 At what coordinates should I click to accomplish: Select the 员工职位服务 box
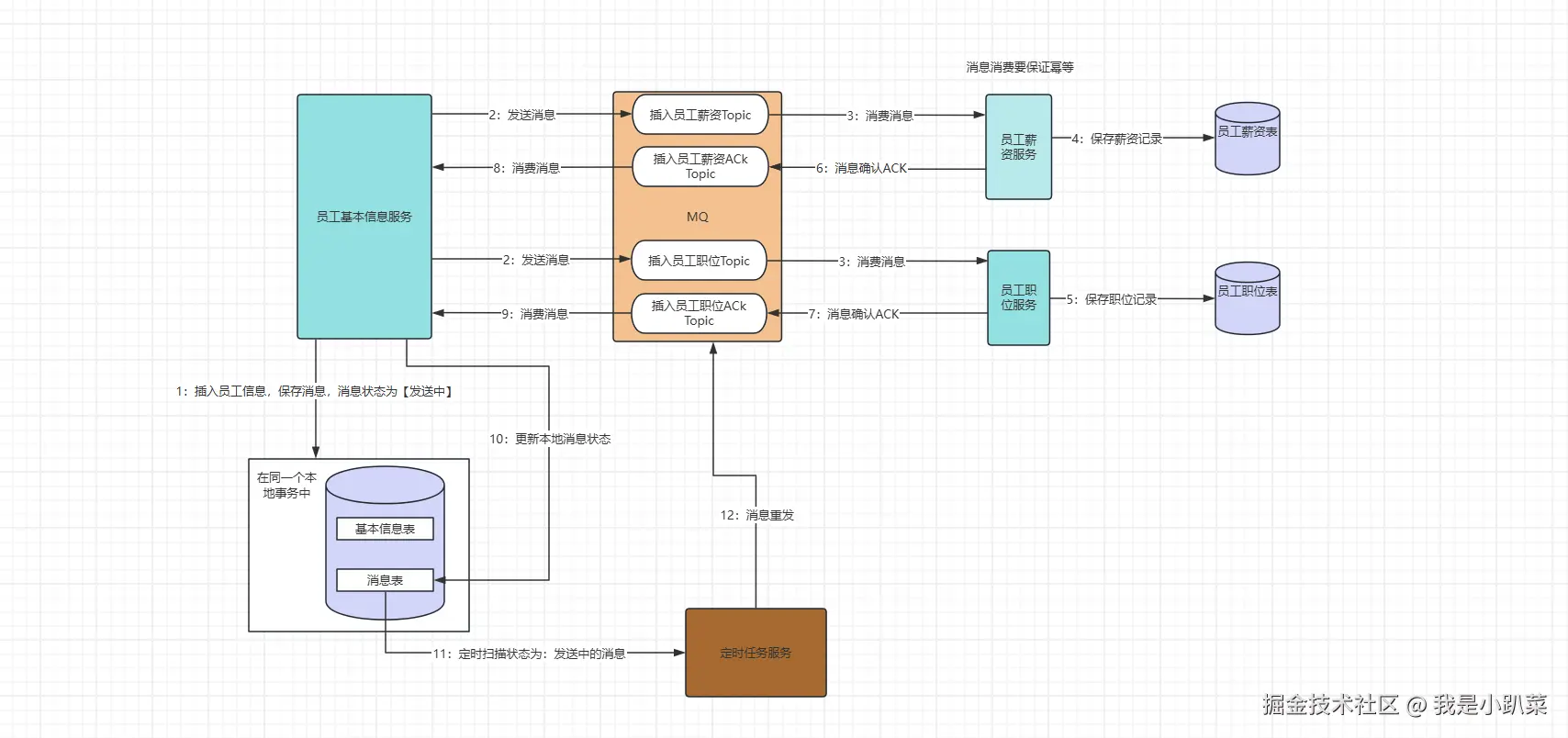pyautogui.click(x=1018, y=297)
